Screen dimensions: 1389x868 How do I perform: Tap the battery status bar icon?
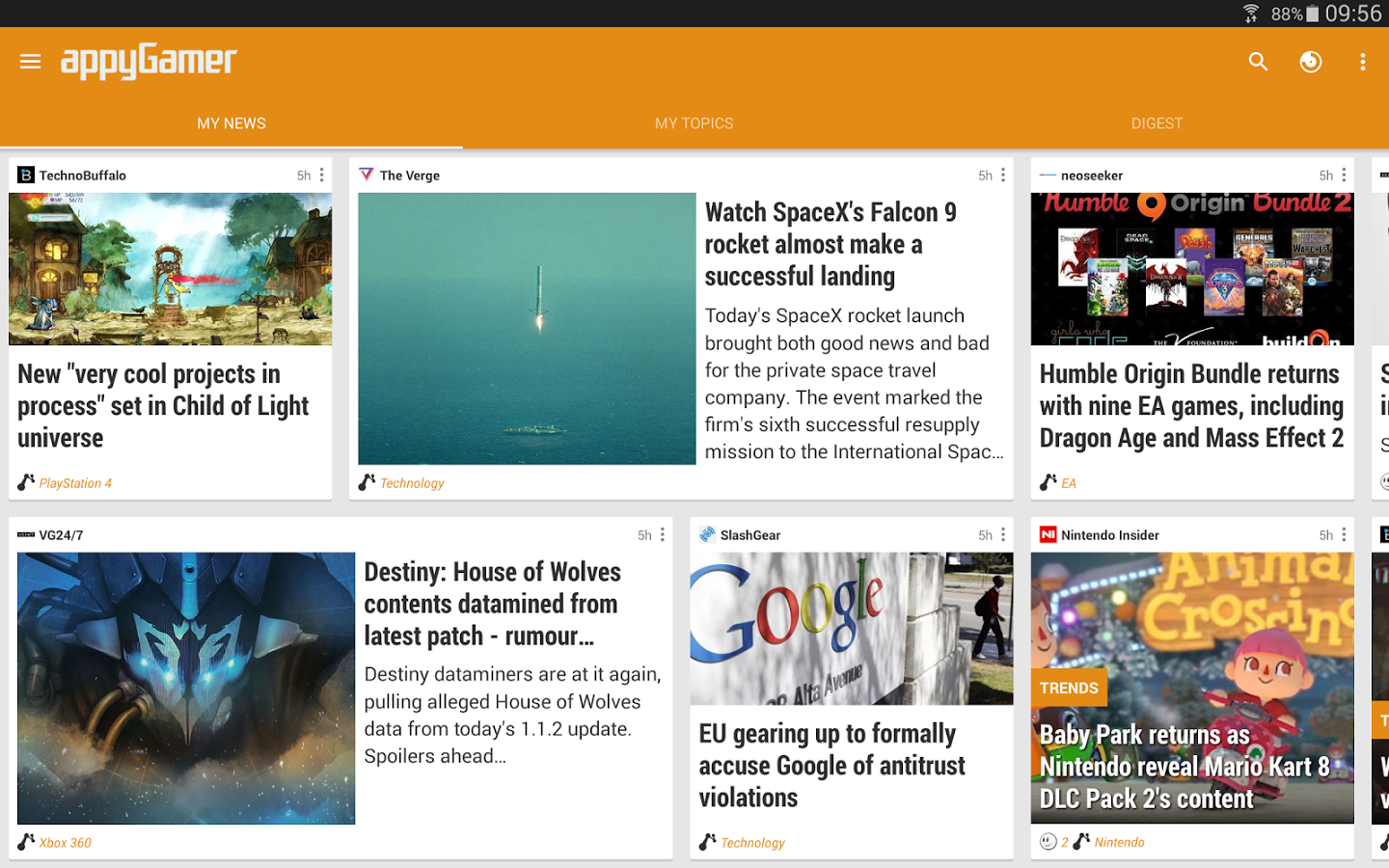pos(1313,14)
